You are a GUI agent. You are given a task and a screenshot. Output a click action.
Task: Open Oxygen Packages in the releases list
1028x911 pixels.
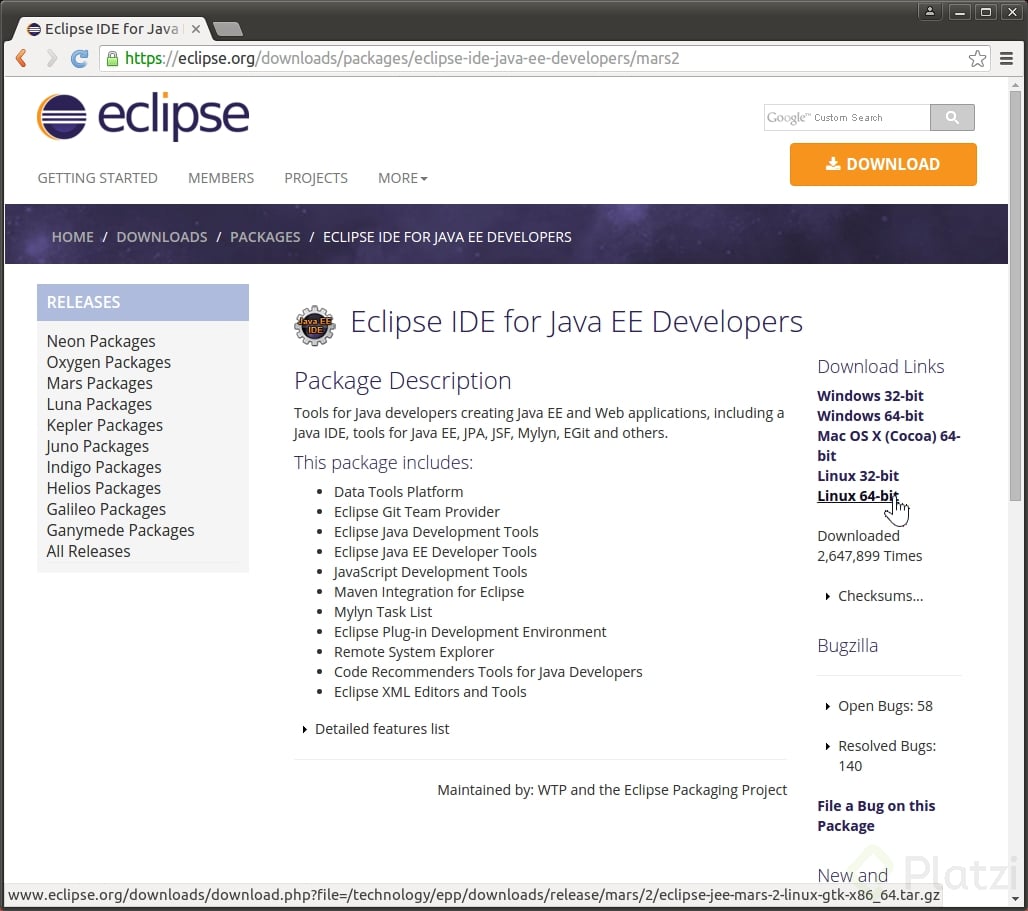click(x=109, y=362)
